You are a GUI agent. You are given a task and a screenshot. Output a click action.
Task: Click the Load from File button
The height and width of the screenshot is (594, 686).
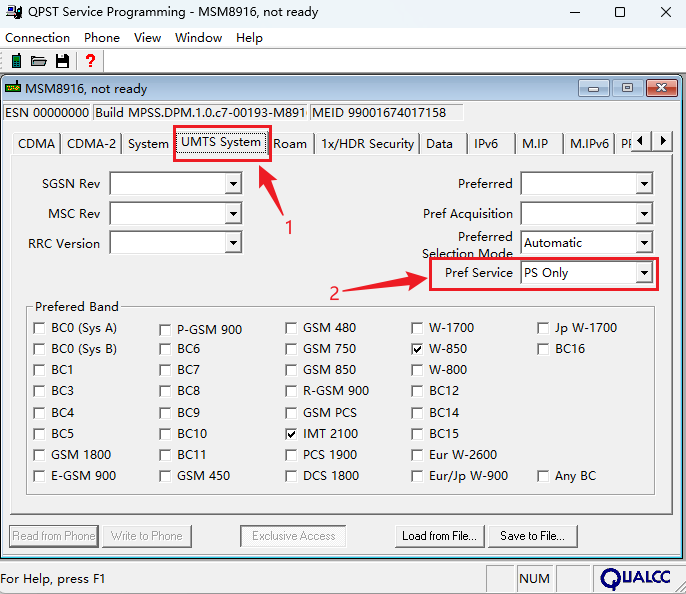(x=439, y=536)
